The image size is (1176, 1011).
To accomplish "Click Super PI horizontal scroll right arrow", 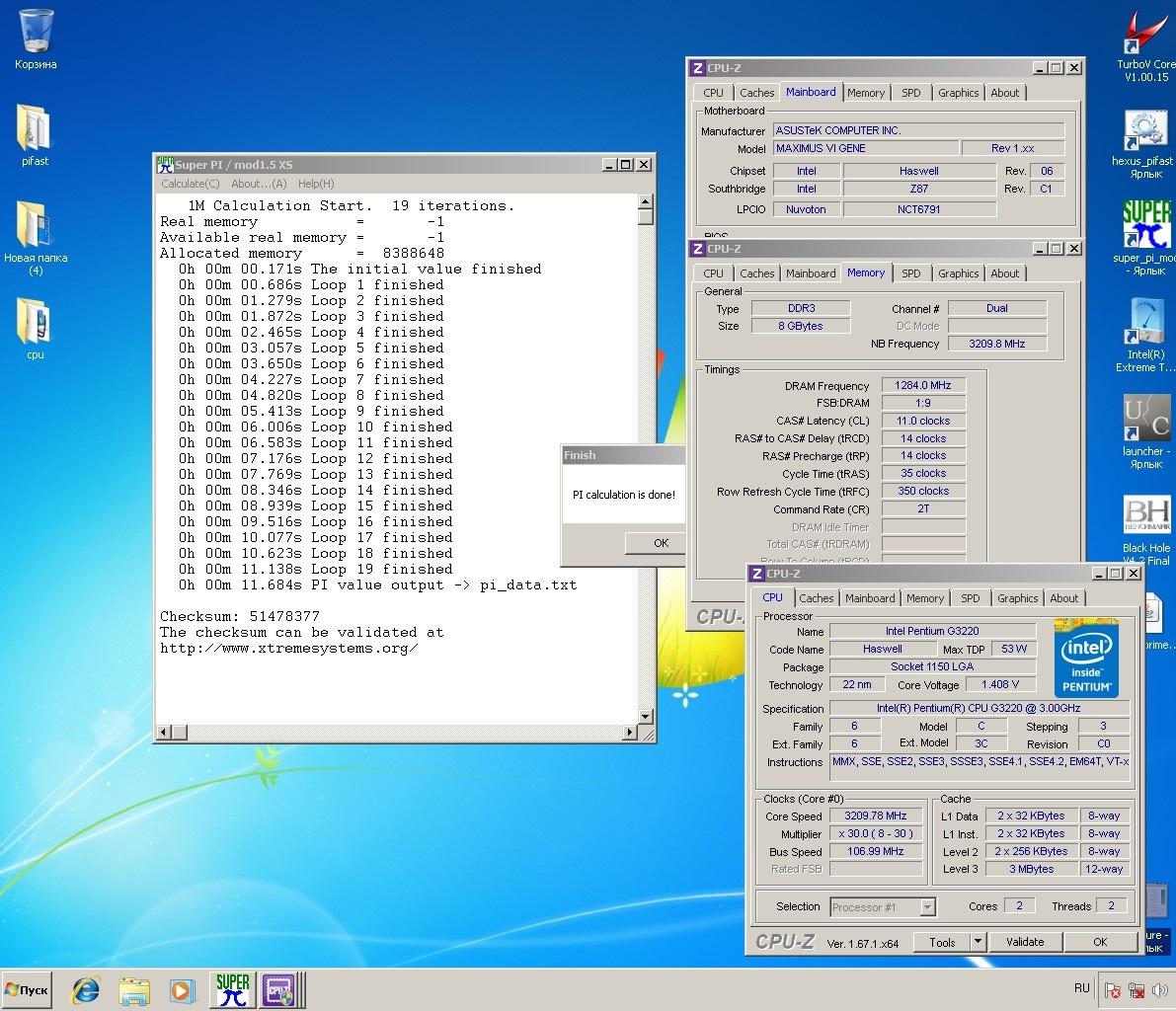I will [630, 732].
